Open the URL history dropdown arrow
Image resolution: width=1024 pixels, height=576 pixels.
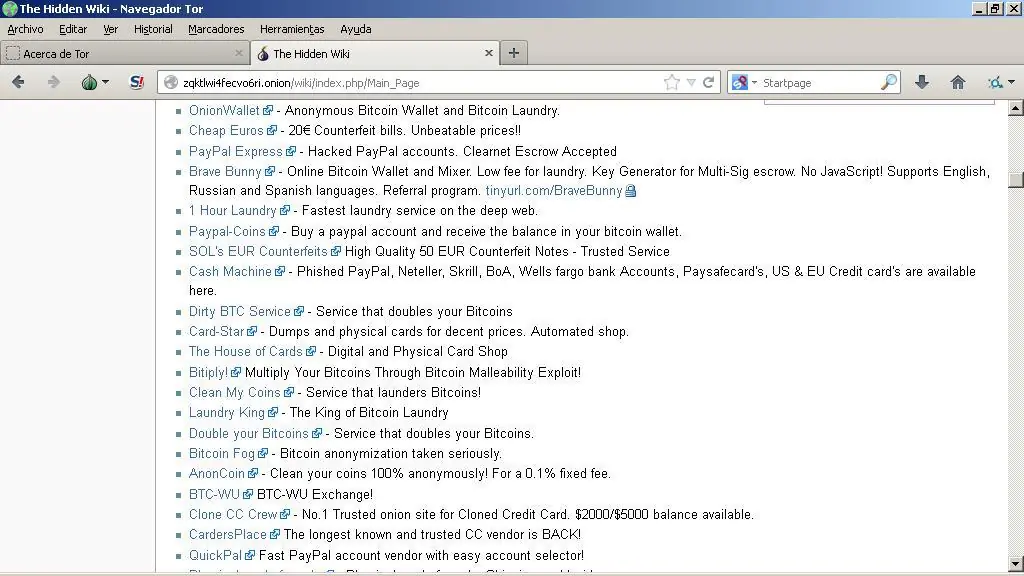[691, 83]
